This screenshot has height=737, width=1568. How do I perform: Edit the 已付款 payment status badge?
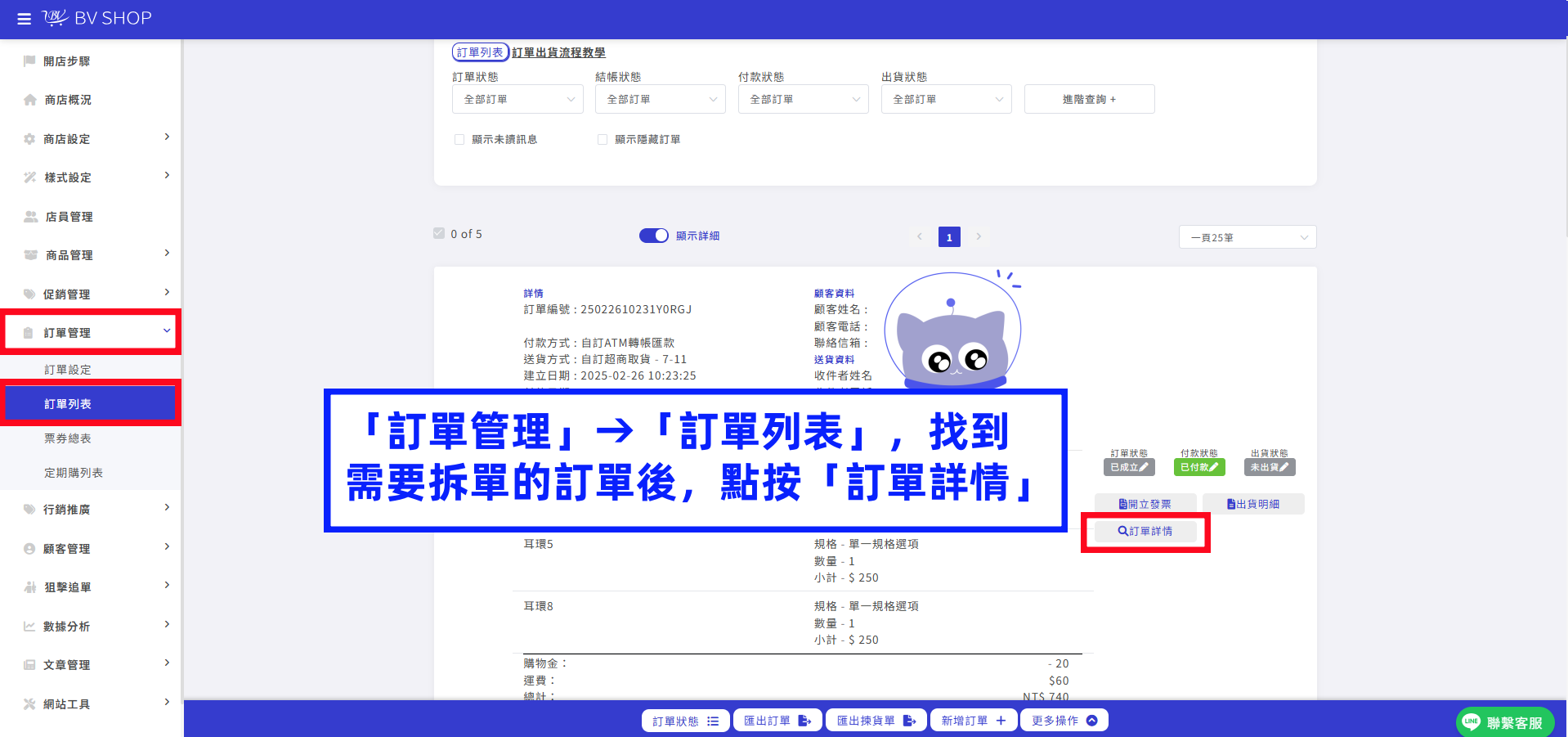point(1199,467)
